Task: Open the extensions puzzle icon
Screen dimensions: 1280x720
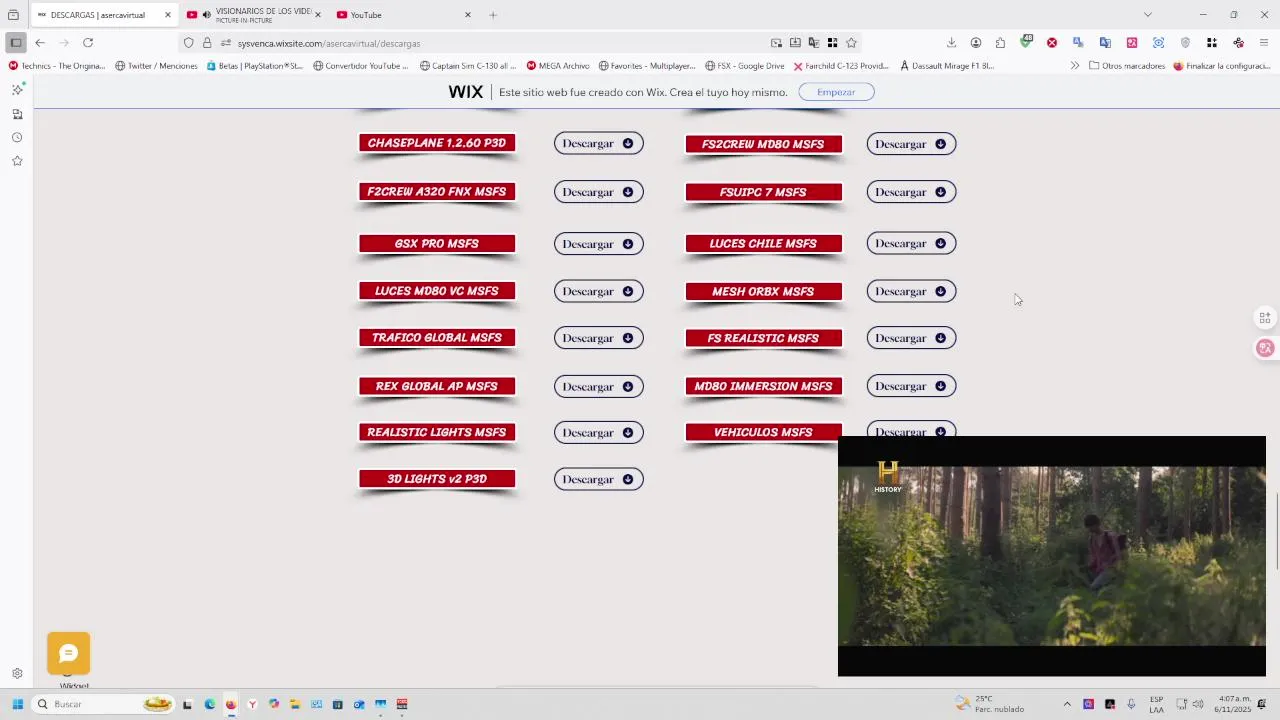Action: click(x=1000, y=43)
